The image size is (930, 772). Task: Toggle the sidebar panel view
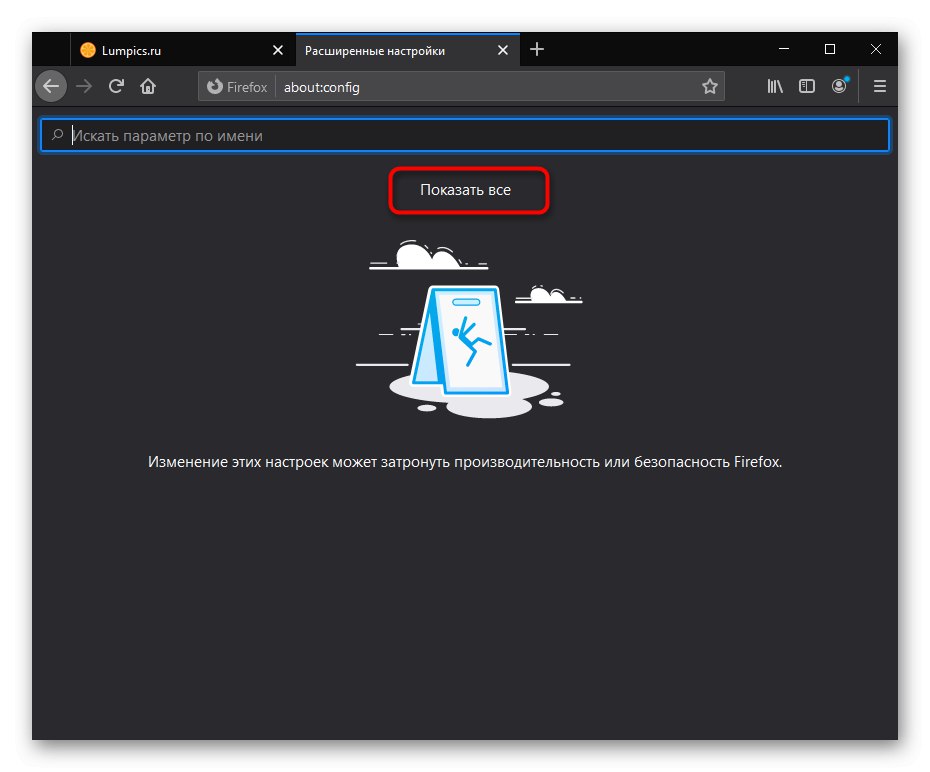click(807, 86)
